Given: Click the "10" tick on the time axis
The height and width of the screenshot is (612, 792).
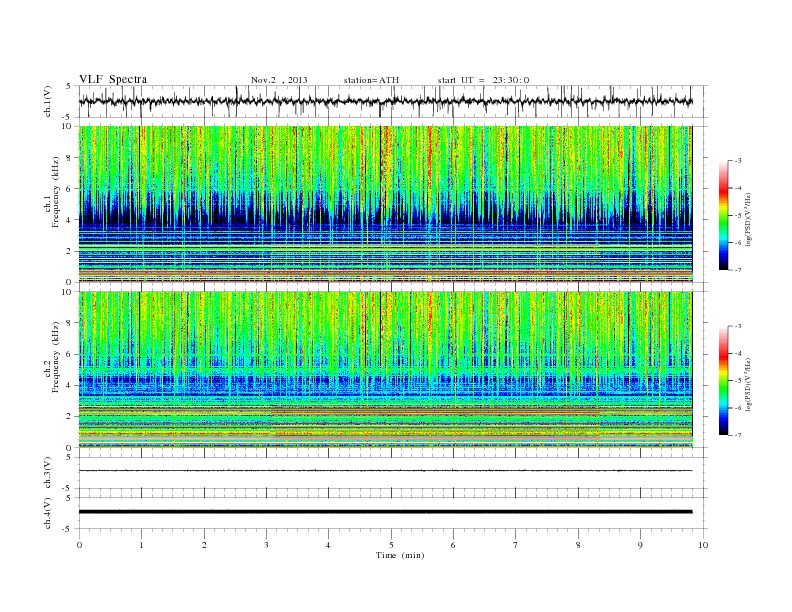Looking at the screenshot, I should pyautogui.click(x=703, y=545).
